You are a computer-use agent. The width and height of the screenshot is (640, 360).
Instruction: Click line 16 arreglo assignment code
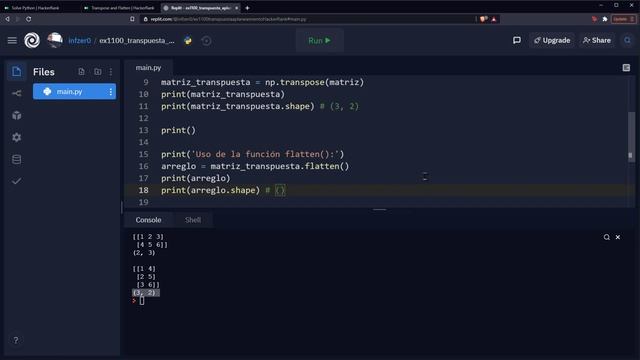tap(255, 166)
